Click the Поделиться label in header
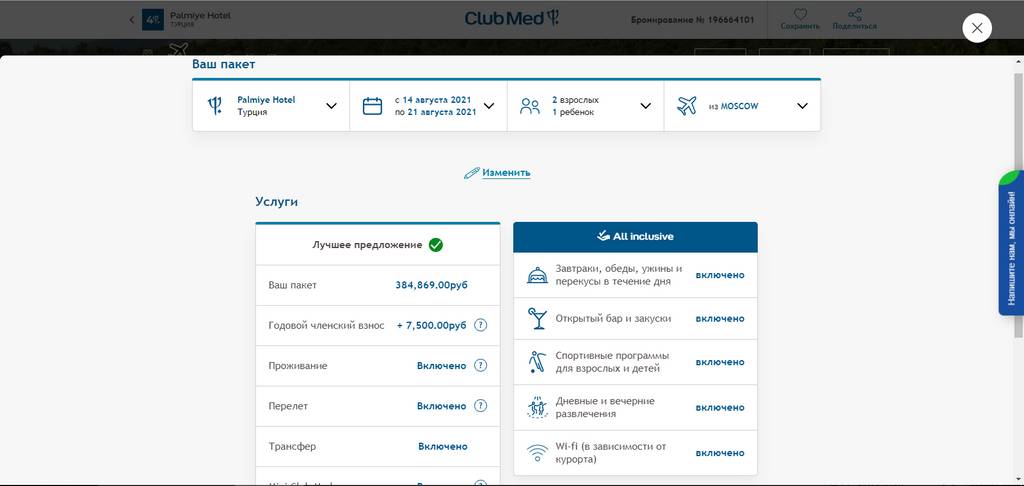Viewport: 1024px width, 486px height. pos(854,26)
